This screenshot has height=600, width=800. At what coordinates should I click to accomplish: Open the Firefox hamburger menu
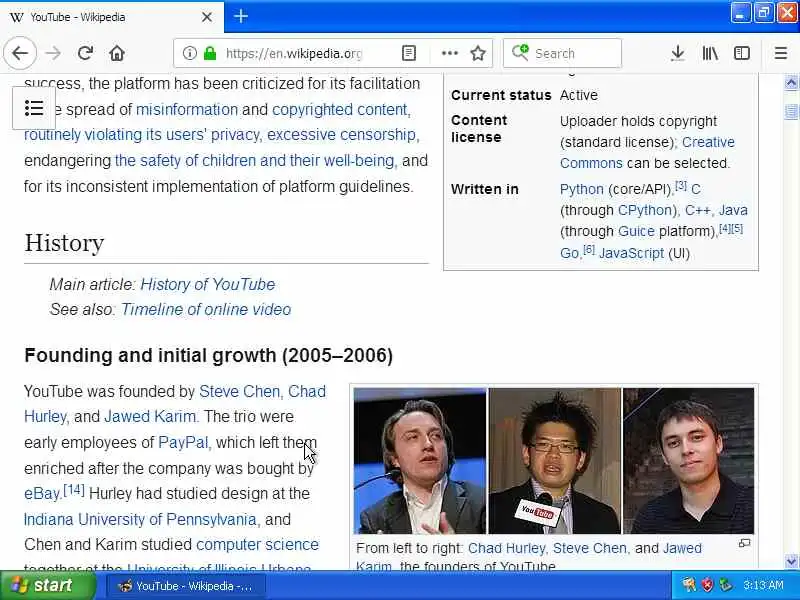[x=781, y=53]
